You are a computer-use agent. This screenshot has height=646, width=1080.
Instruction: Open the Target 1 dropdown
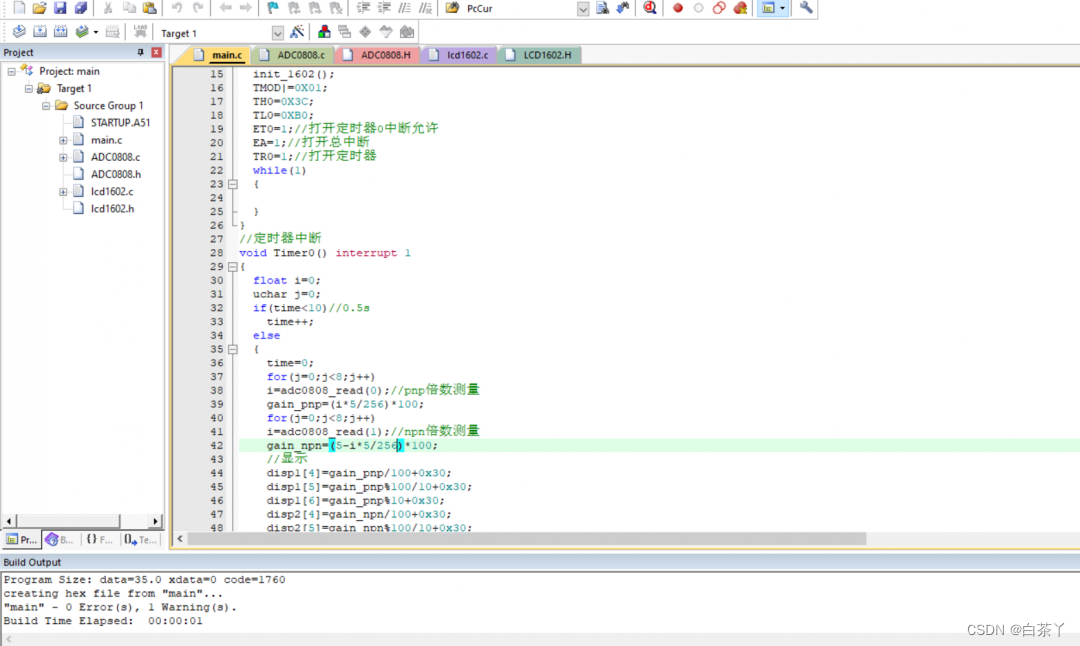[277, 33]
